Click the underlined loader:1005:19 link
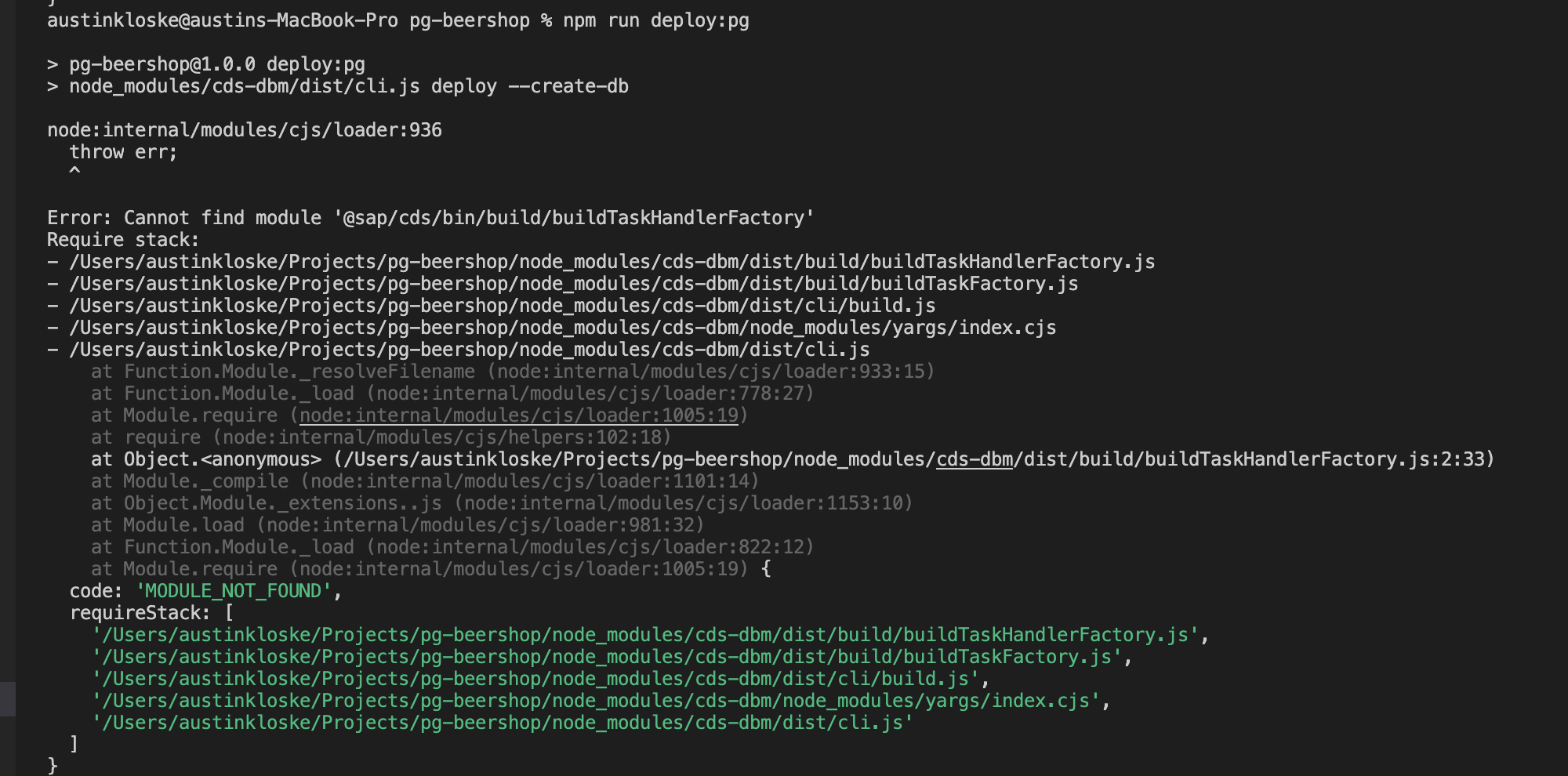The height and width of the screenshot is (776, 1568). click(x=517, y=415)
